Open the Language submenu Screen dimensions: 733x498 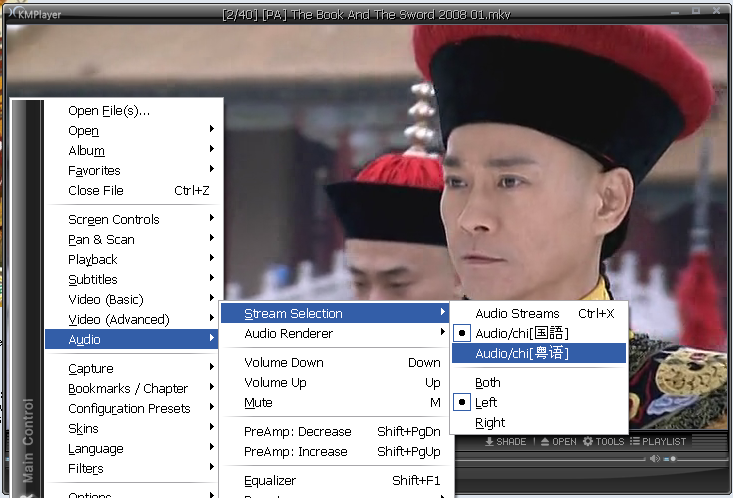[132, 449]
